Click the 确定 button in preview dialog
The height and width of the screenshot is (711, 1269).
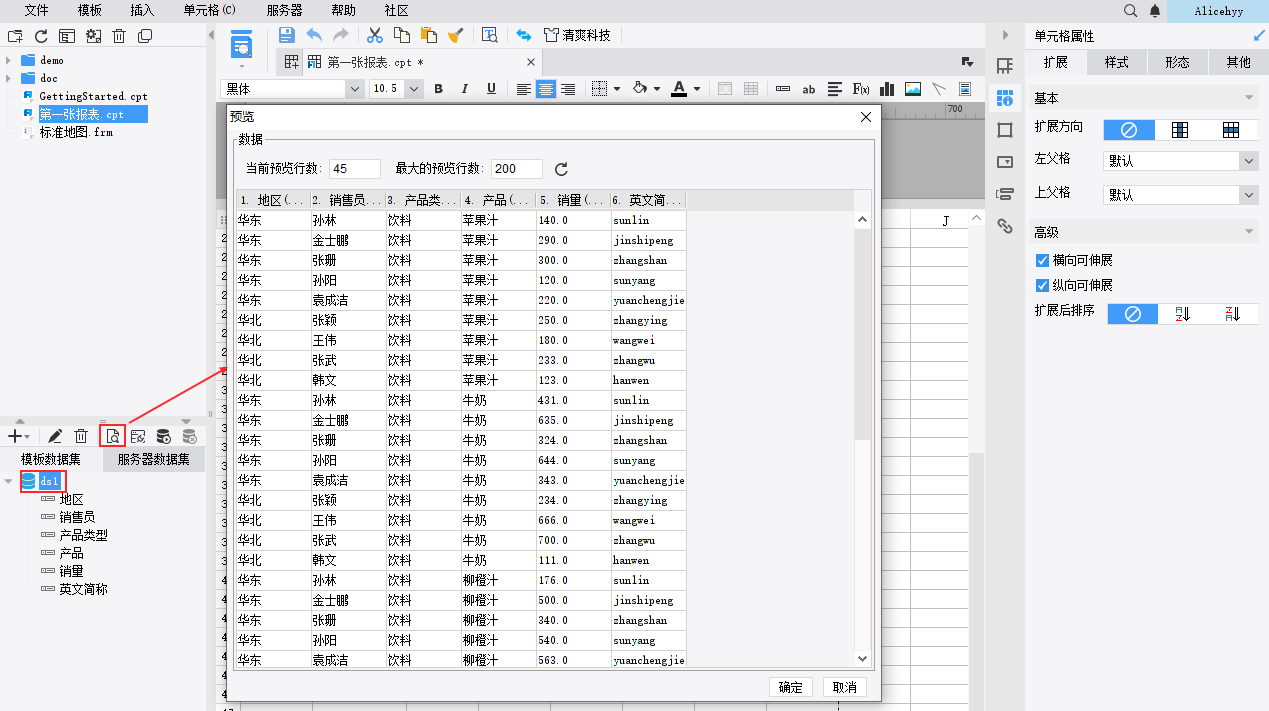(790, 687)
